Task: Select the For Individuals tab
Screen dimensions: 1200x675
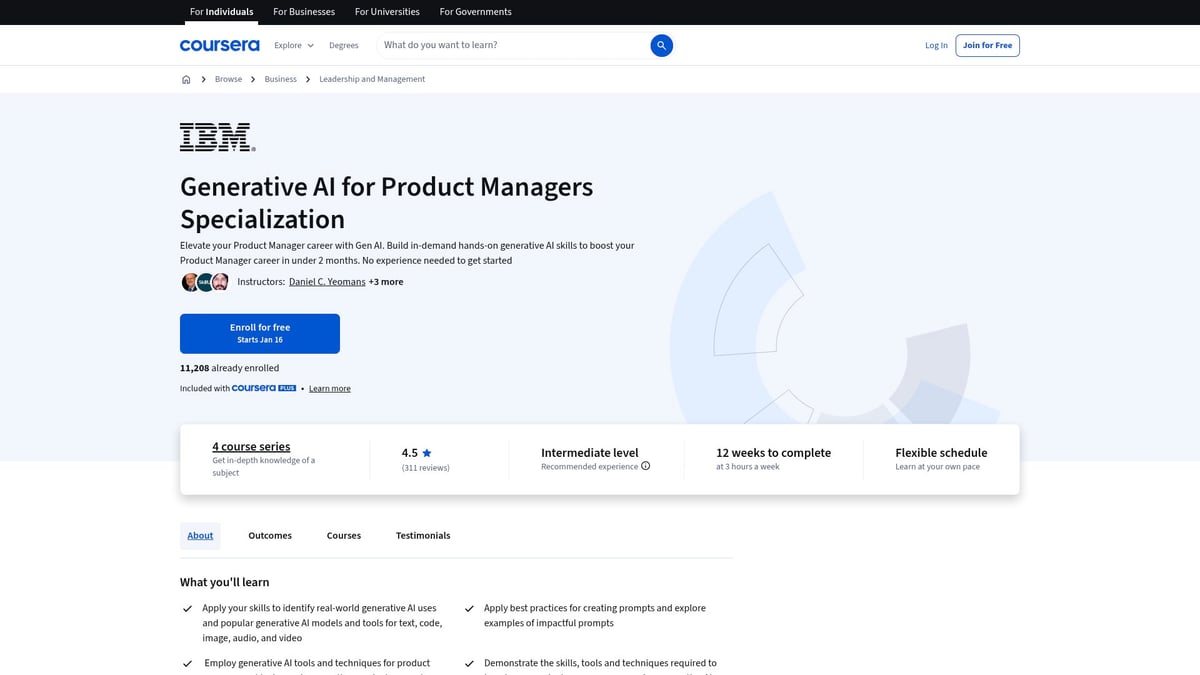Action: 221,12
